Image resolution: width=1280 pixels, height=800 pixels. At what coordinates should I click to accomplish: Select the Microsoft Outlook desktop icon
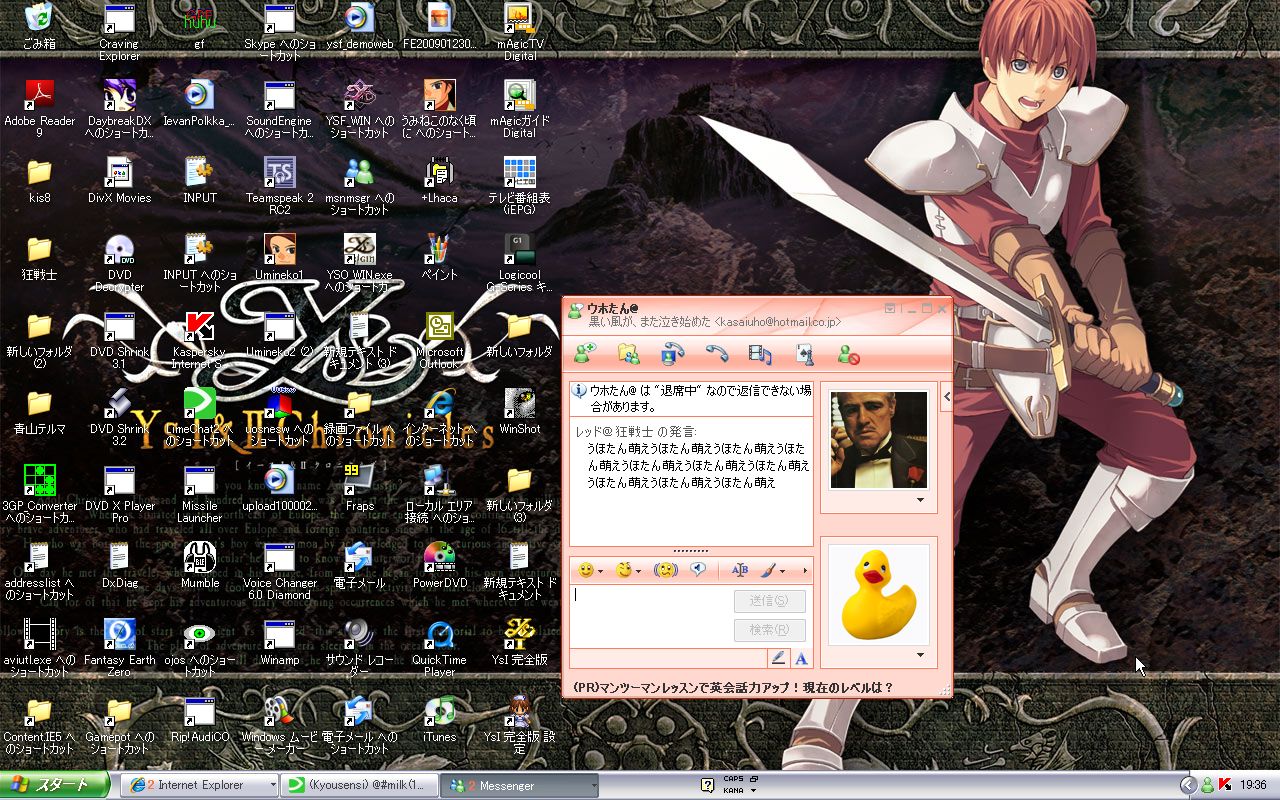[439, 340]
